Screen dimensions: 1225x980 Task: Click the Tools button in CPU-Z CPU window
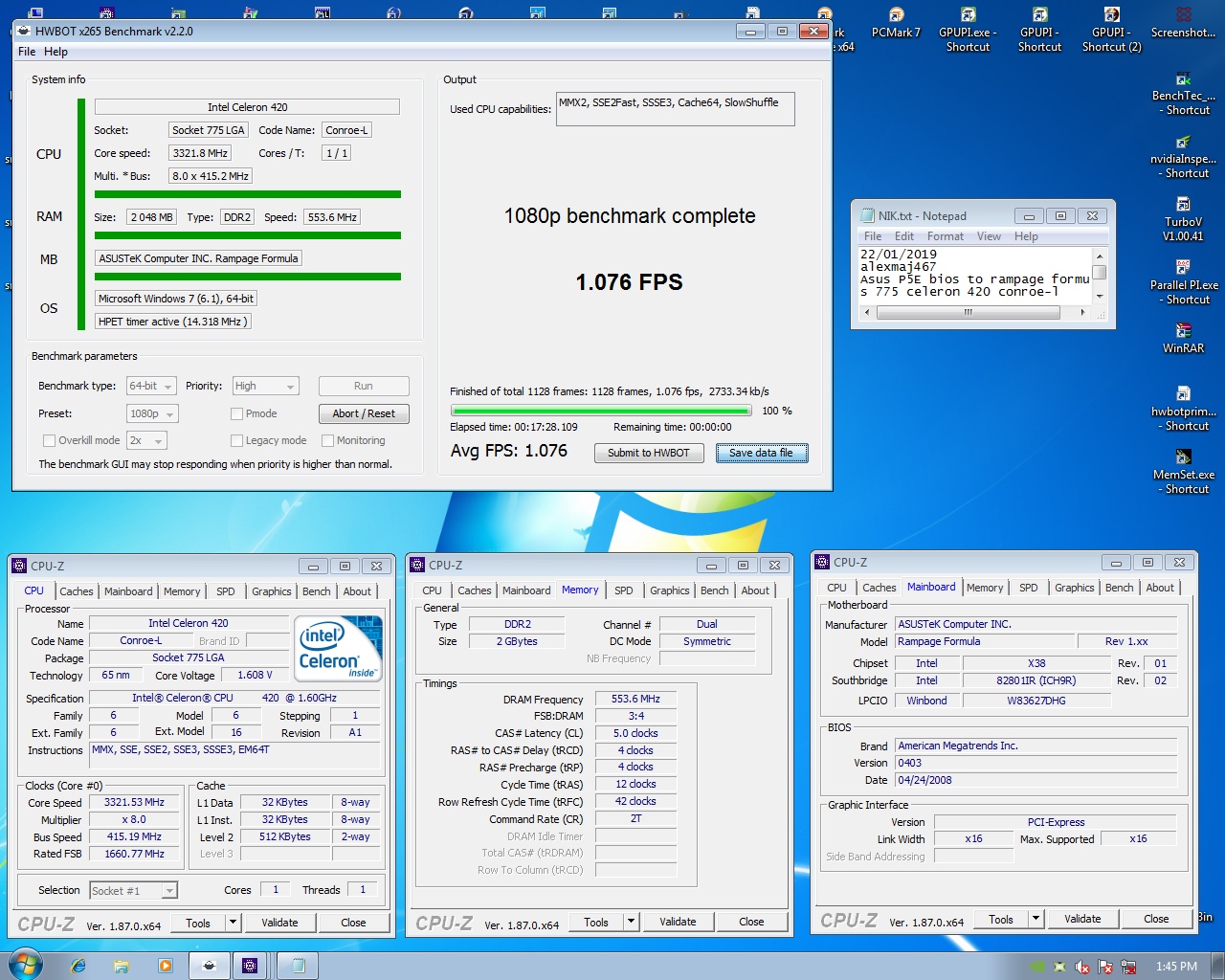(x=198, y=923)
